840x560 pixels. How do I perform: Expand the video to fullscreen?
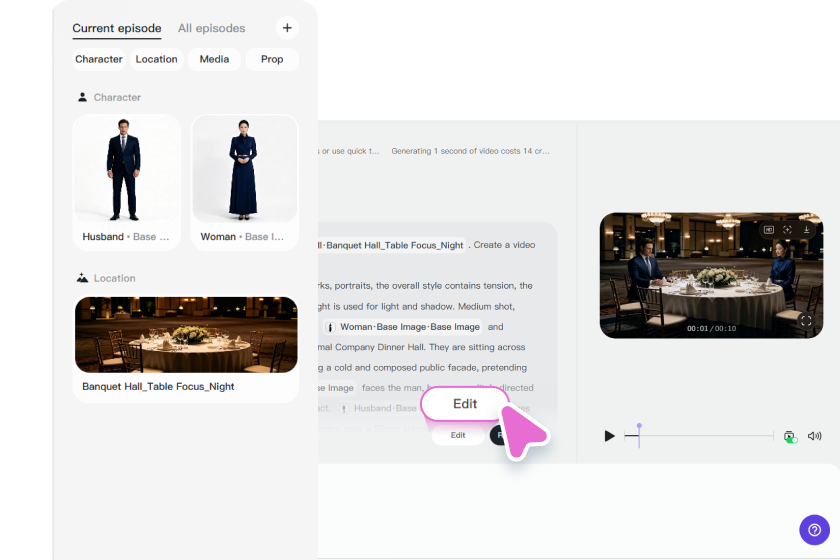tap(806, 320)
